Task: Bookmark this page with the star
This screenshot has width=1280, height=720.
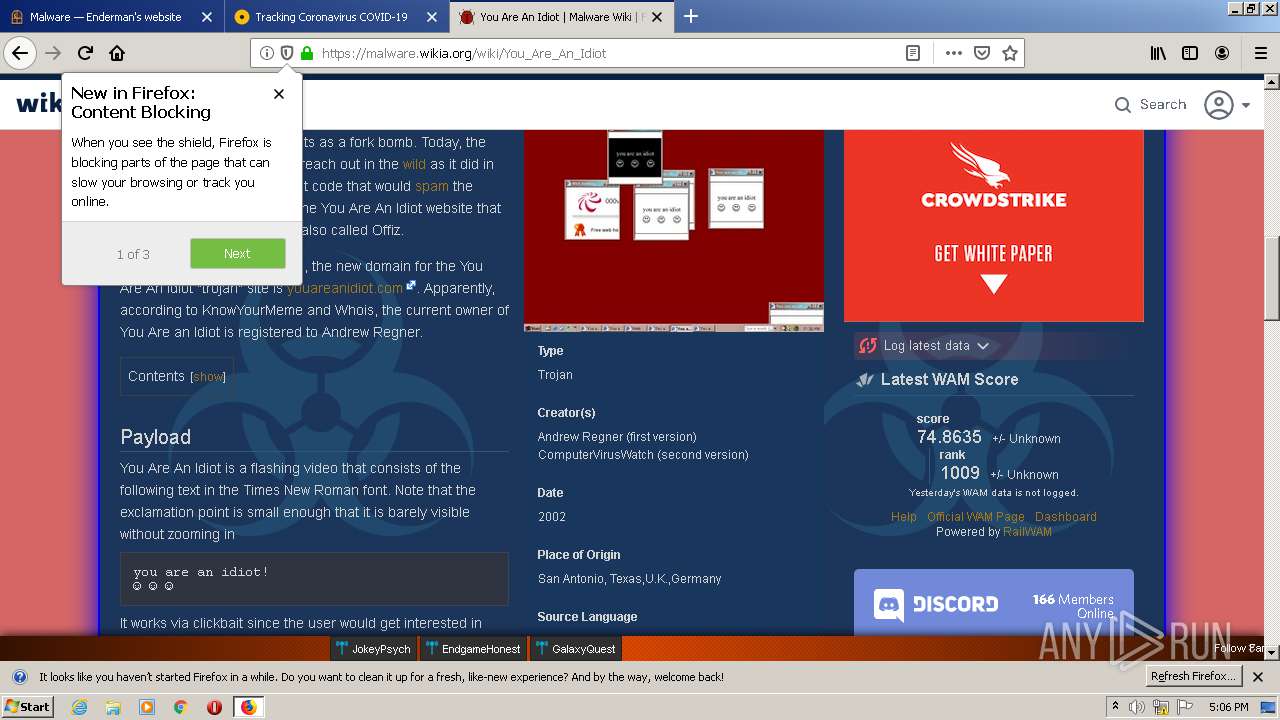Action: 1010,53
